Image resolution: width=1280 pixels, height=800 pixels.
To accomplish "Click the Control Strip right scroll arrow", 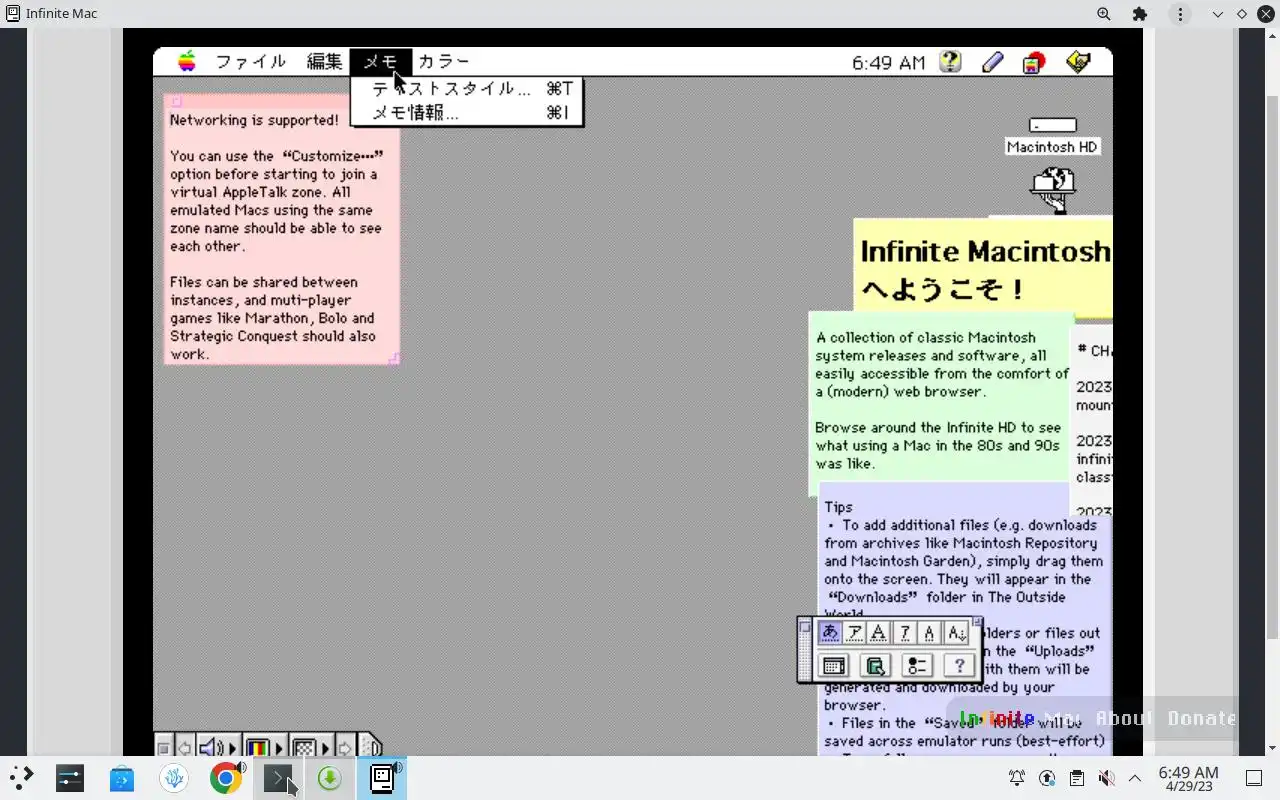I will [345, 748].
